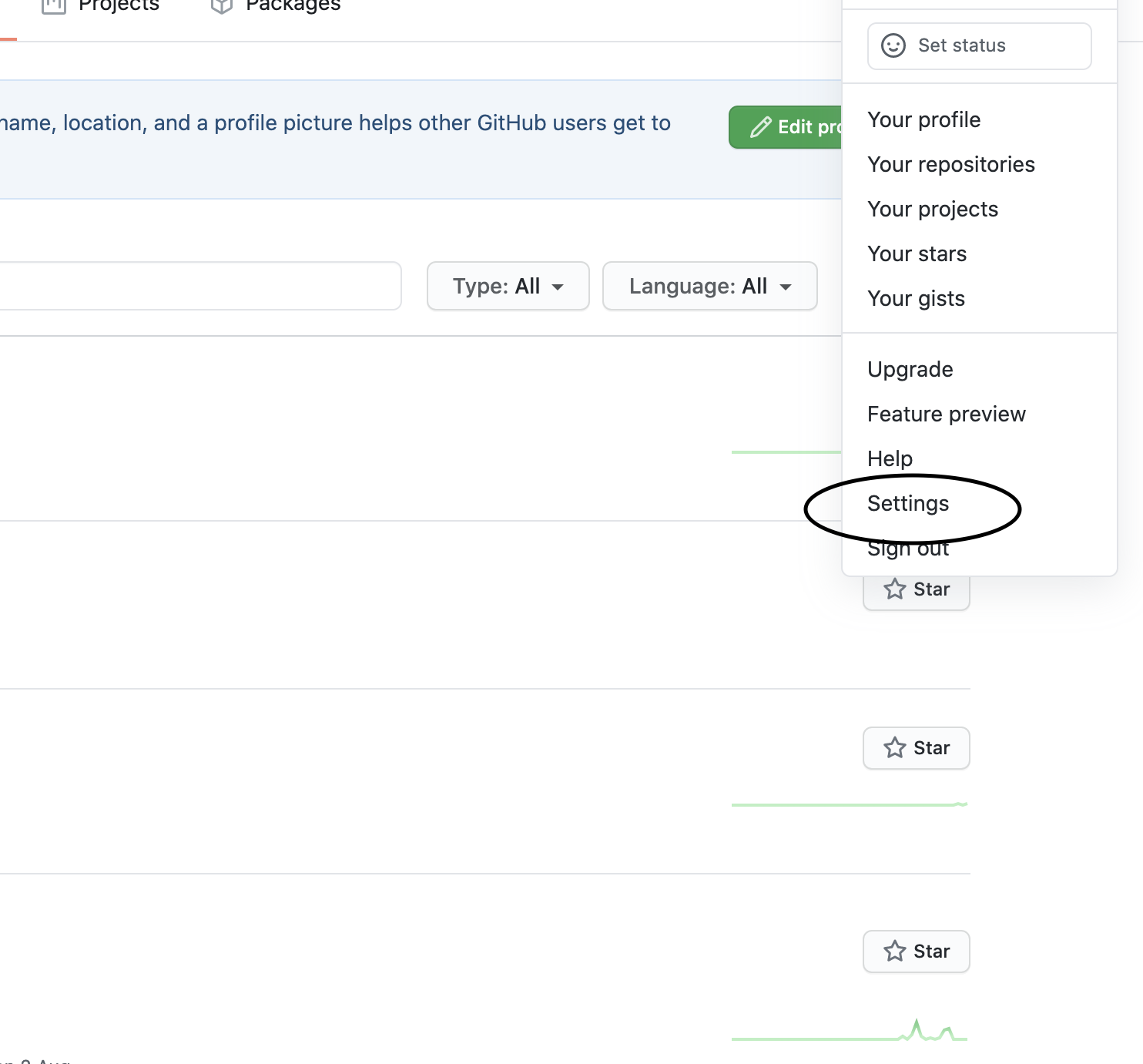Click the star icon on the middle repository
Image resolution: width=1143 pixels, height=1064 pixels.
click(x=894, y=748)
